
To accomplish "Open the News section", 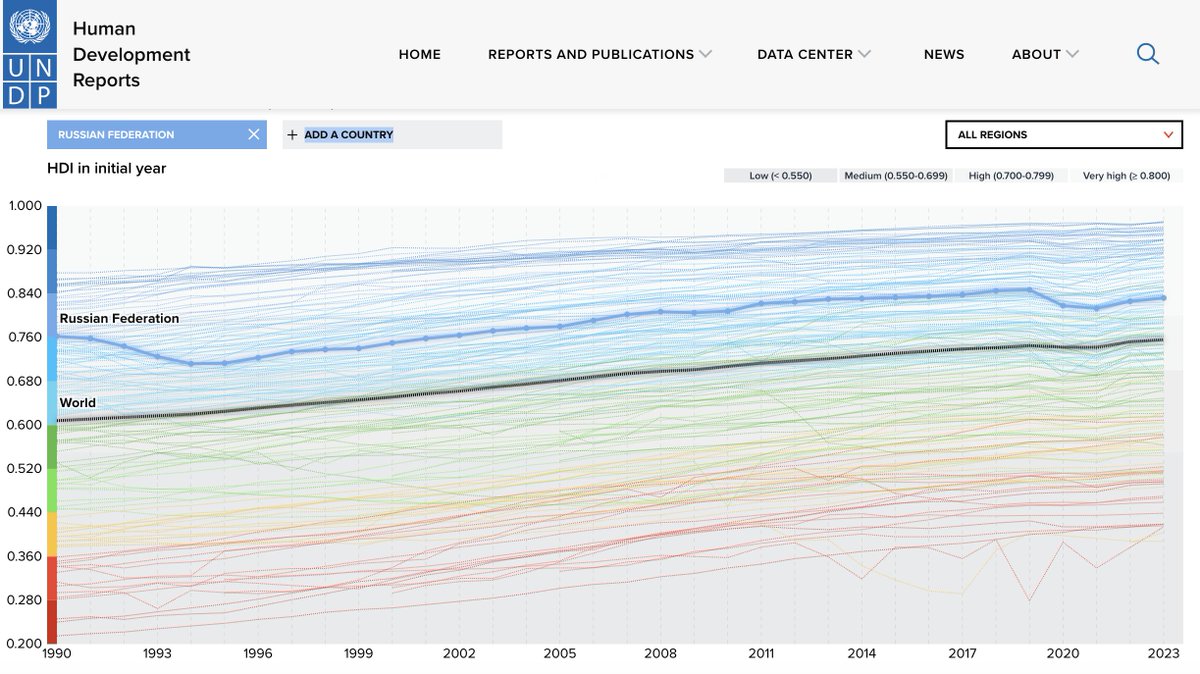I will [944, 55].
